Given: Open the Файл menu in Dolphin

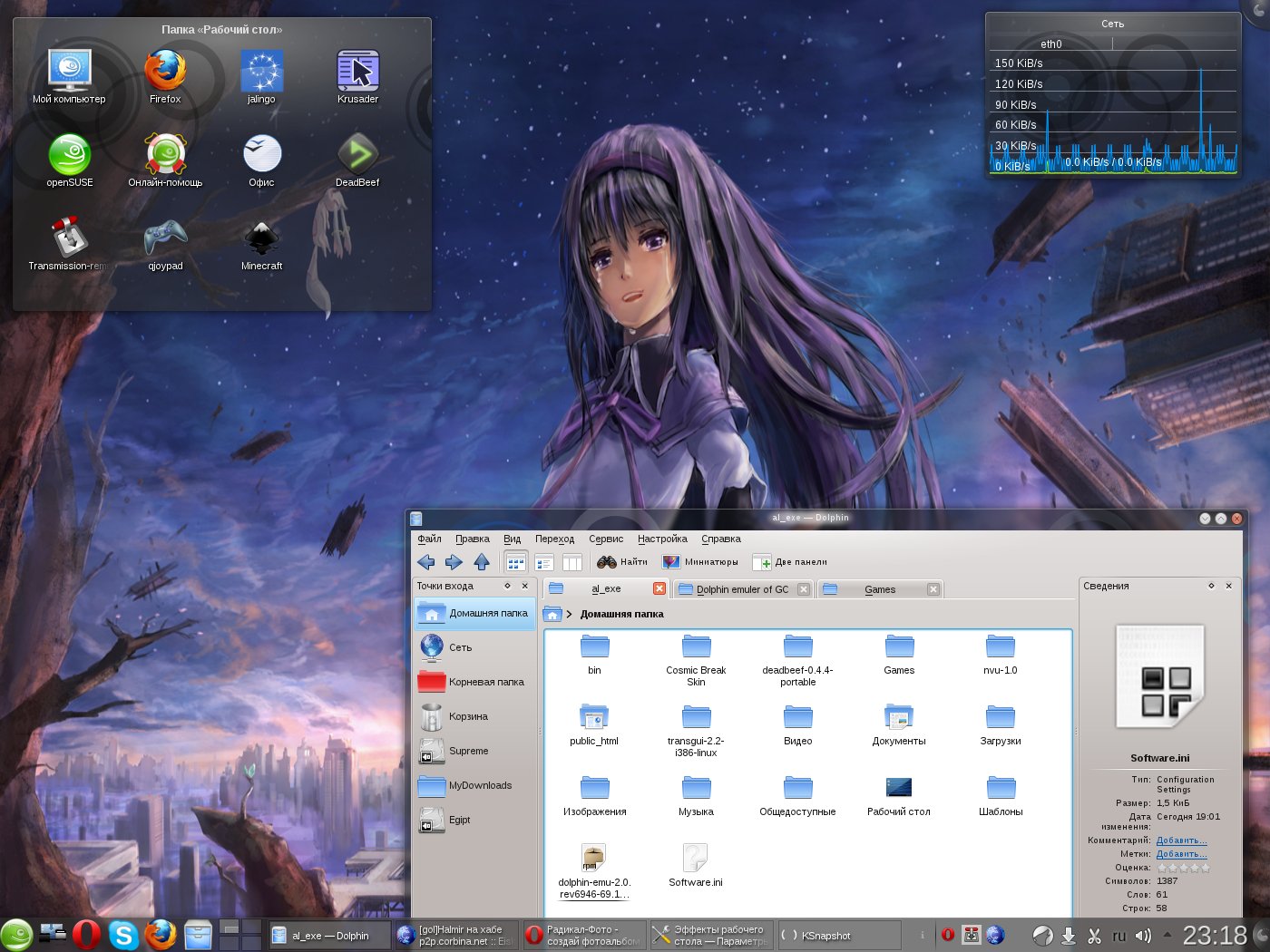Looking at the screenshot, I should pyautogui.click(x=429, y=539).
